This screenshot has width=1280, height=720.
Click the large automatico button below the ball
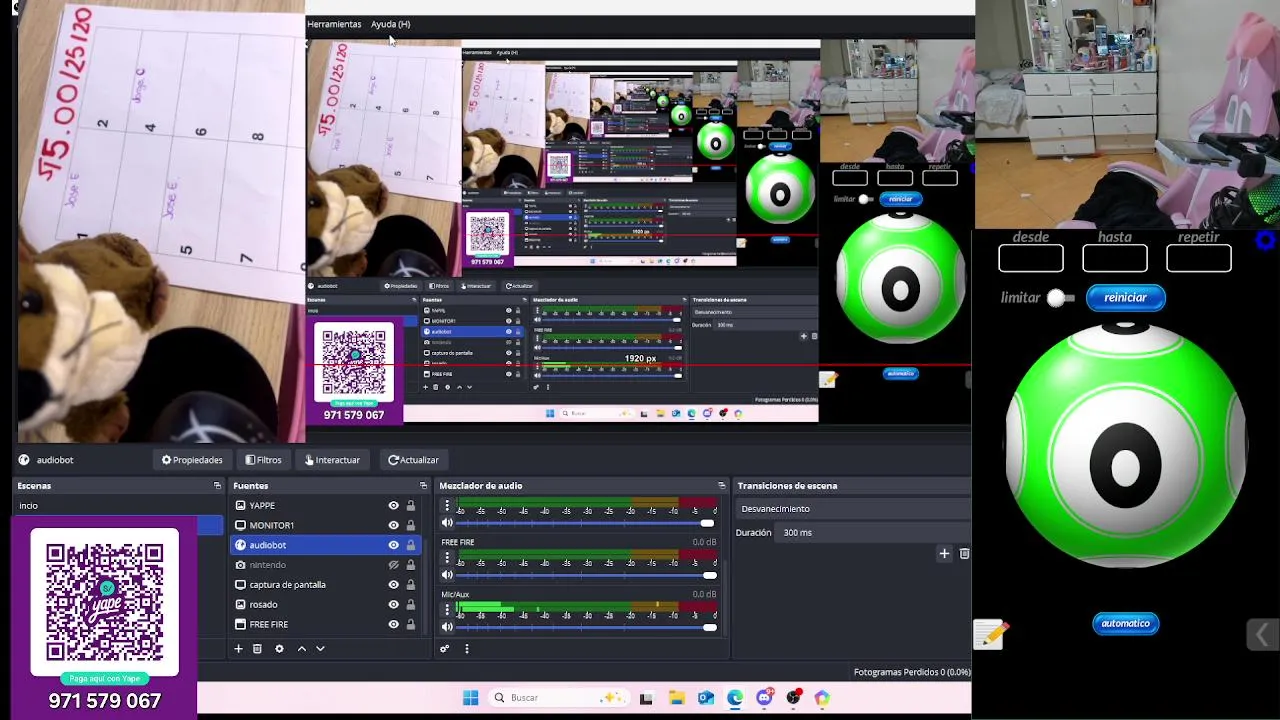(1125, 623)
